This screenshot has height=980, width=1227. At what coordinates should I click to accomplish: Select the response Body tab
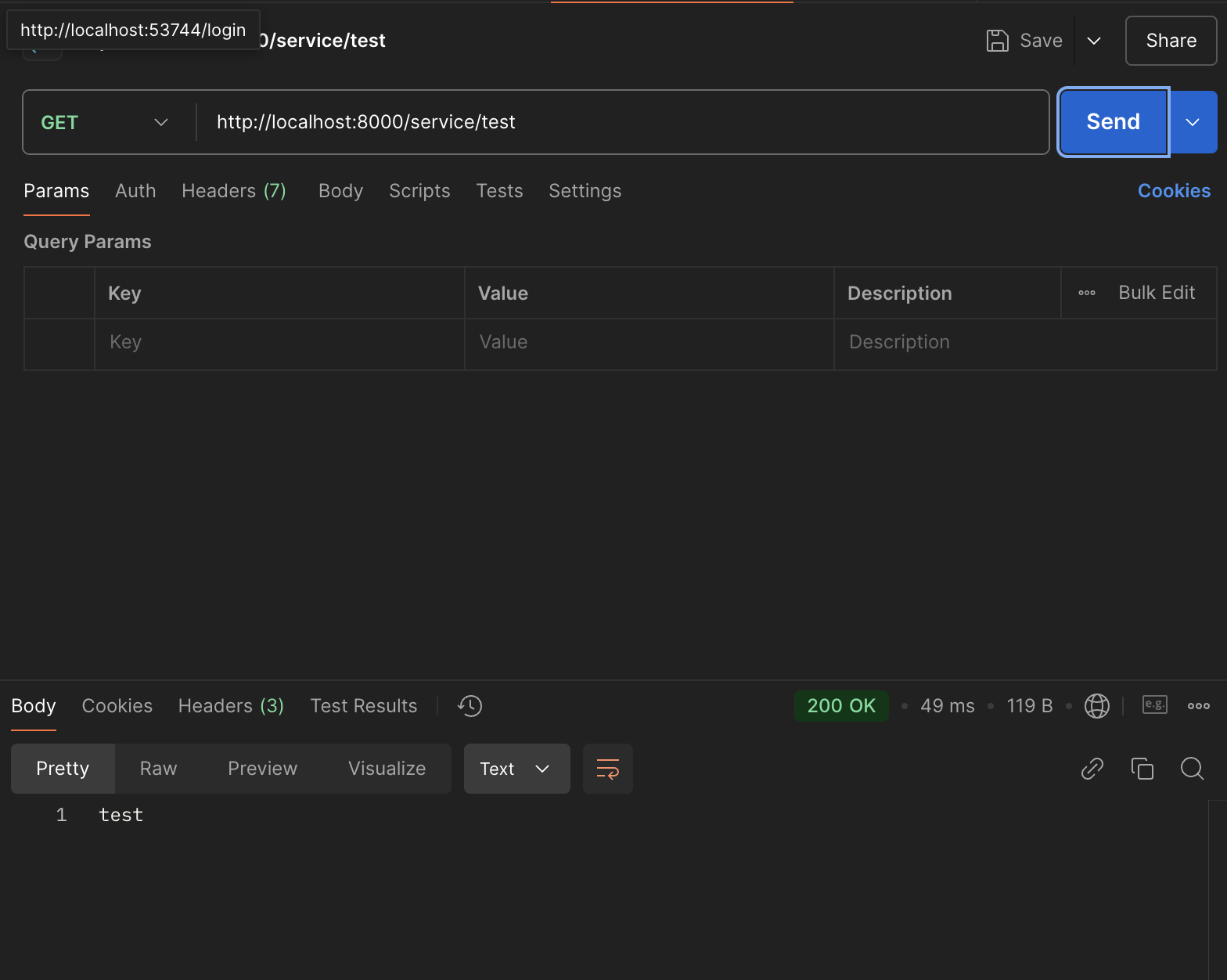pos(34,706)
